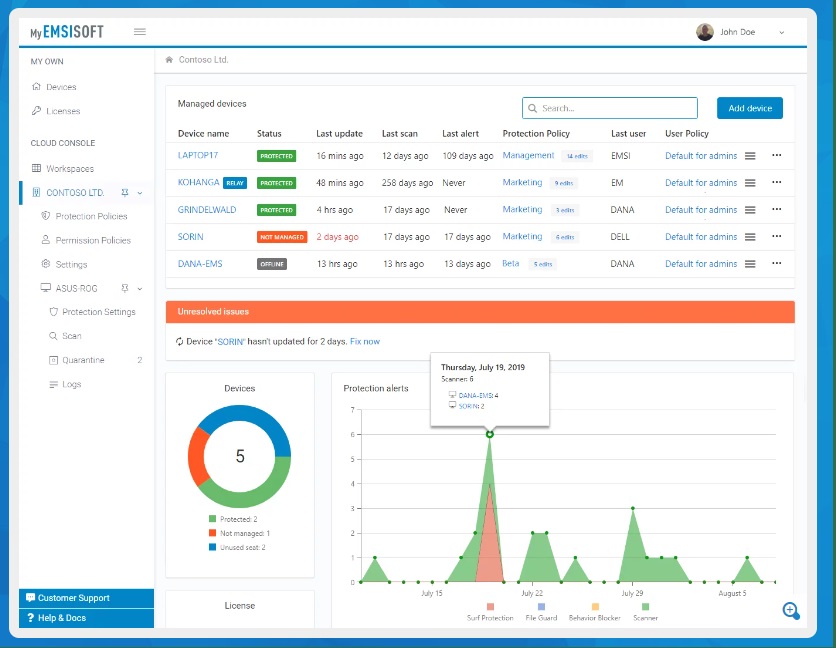Click the zoom magnifier icon at bottom right
This screenshot has width=836, height=648.
pyautogui.click(x=791, y=611)
